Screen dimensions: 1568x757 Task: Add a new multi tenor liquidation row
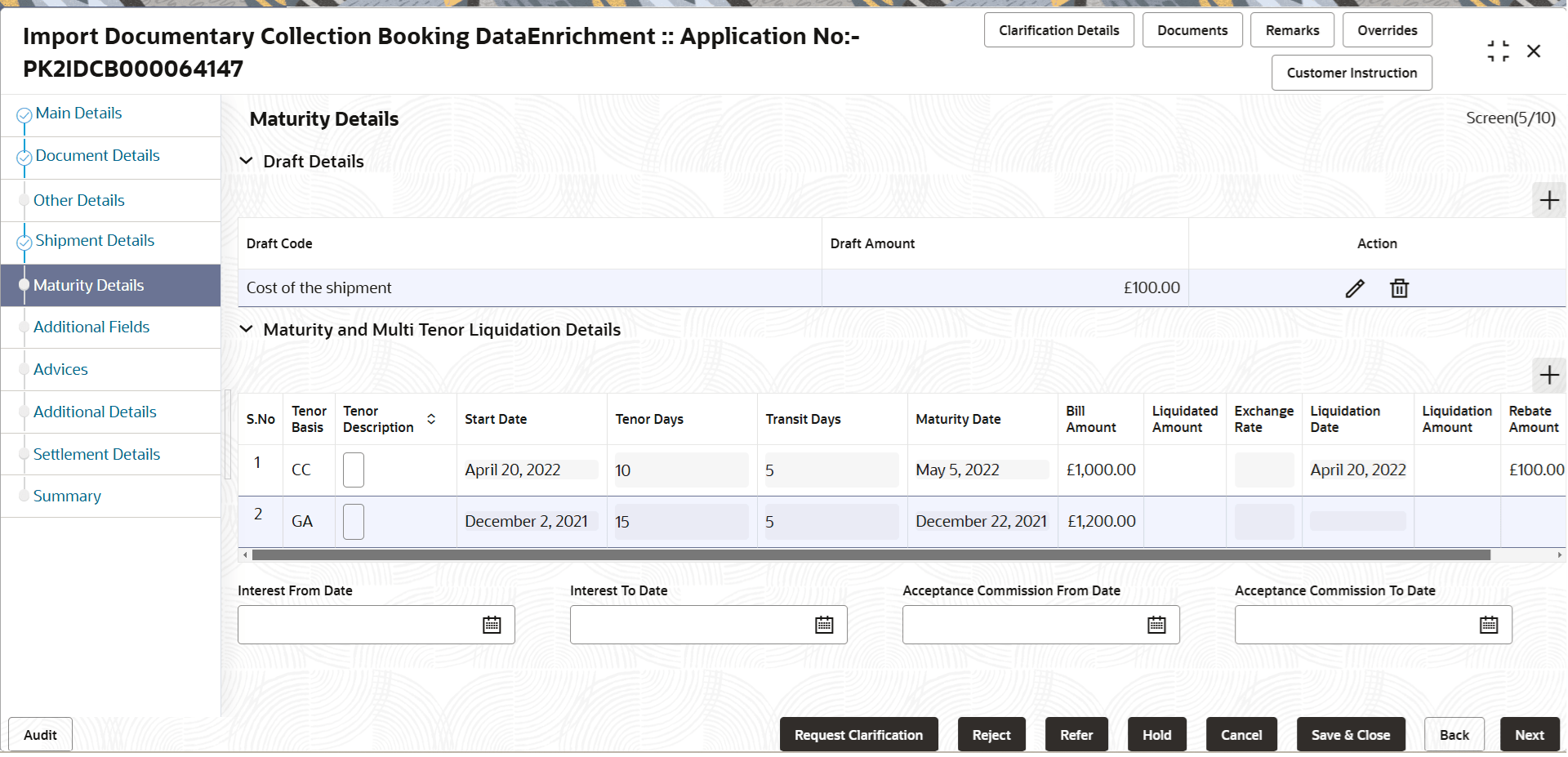click(1548, 375)
